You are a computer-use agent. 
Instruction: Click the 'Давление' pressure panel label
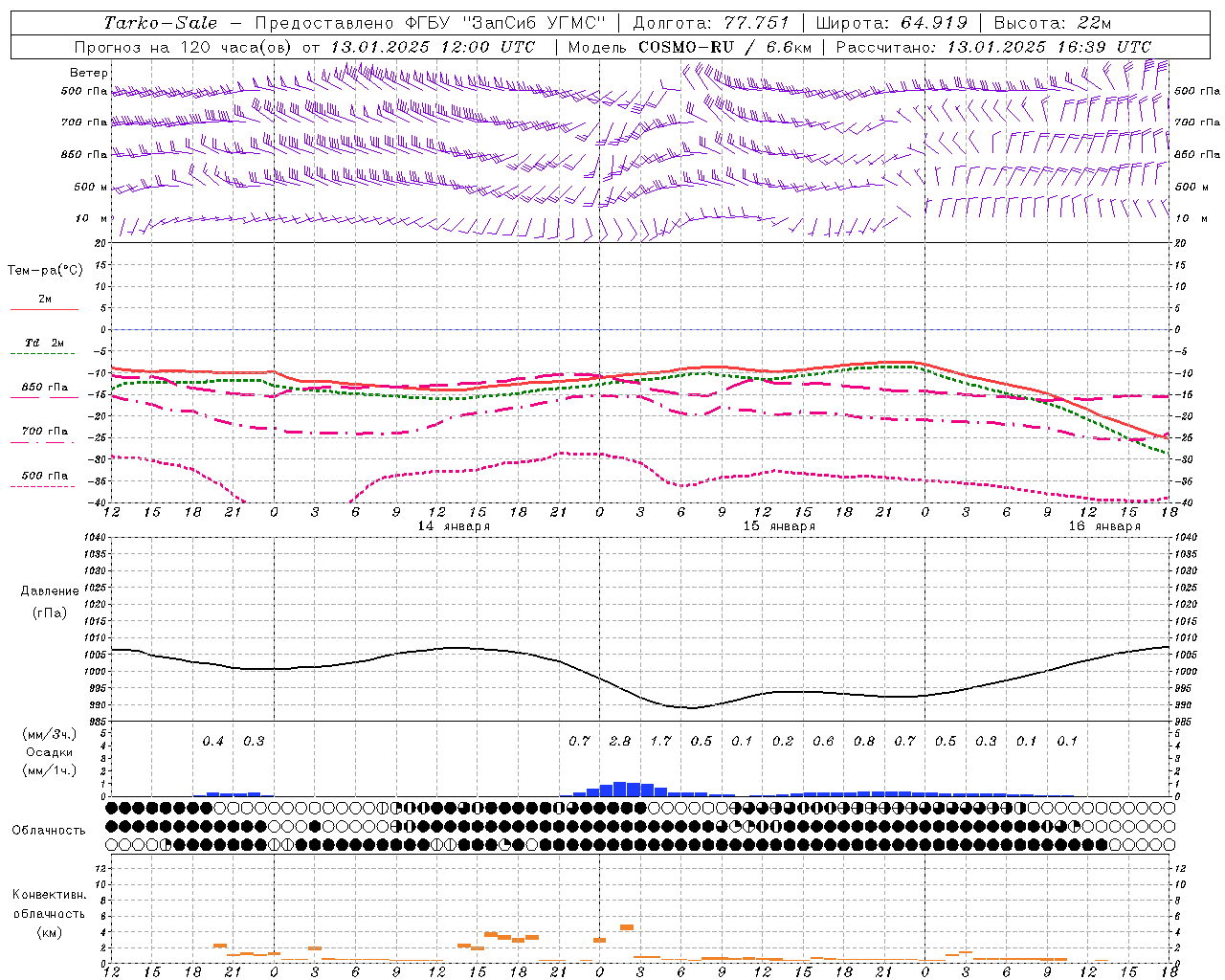tap(50, 591)
